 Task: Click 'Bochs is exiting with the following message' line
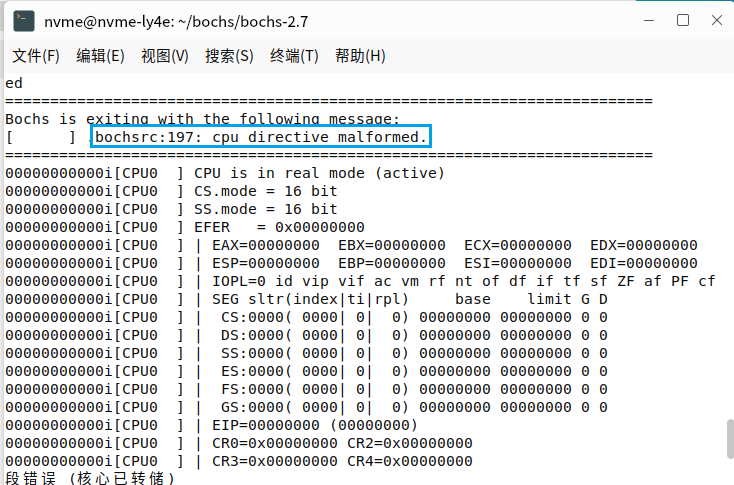point(202,119)
